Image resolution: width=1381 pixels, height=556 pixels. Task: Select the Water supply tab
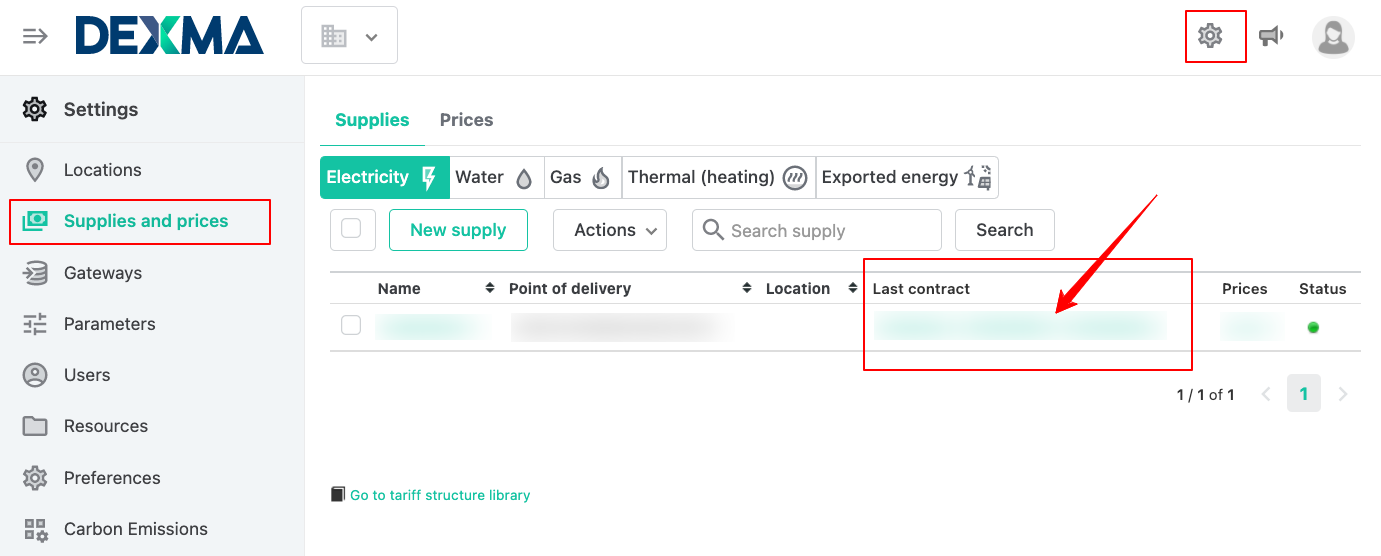pyautogui.click(x=496, y=178)
